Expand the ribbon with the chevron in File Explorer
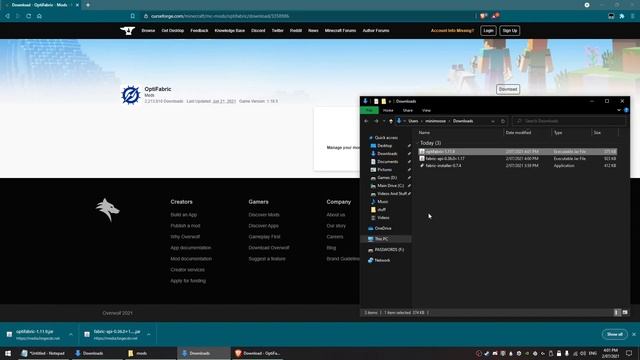Image resolution: width=640 pixels, height=360 pixels. [619, 110]
